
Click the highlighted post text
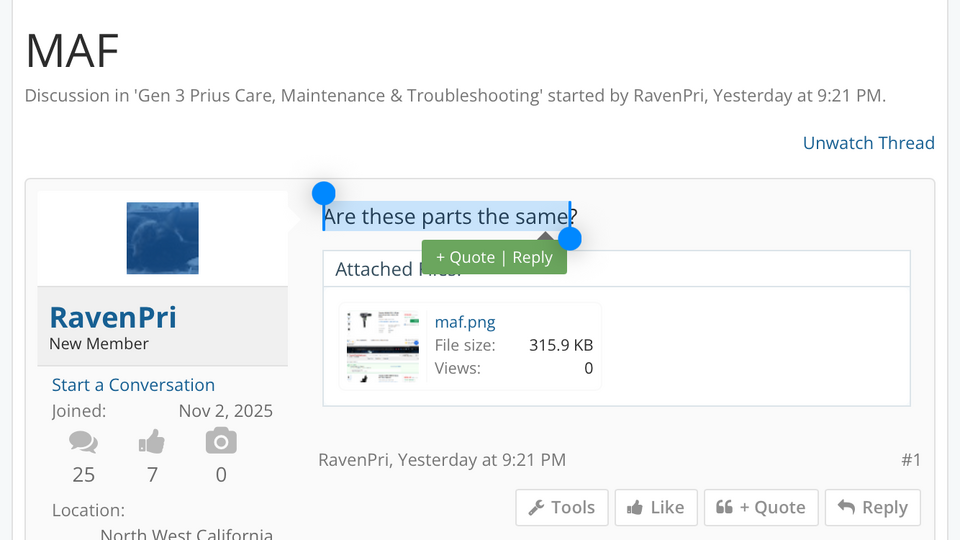point(445,216)
